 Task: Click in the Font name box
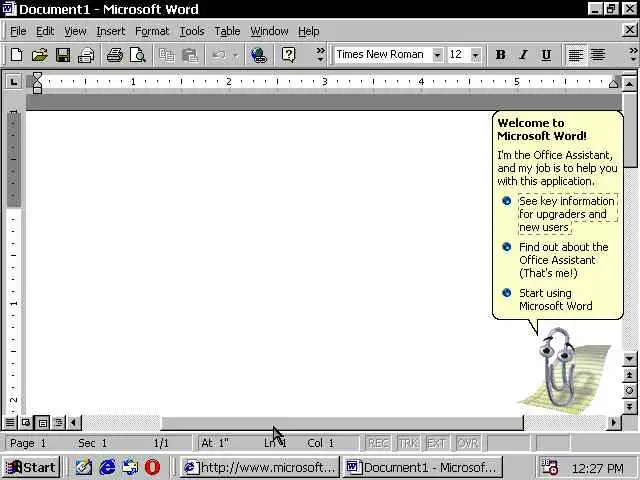(x=383, y=55)
